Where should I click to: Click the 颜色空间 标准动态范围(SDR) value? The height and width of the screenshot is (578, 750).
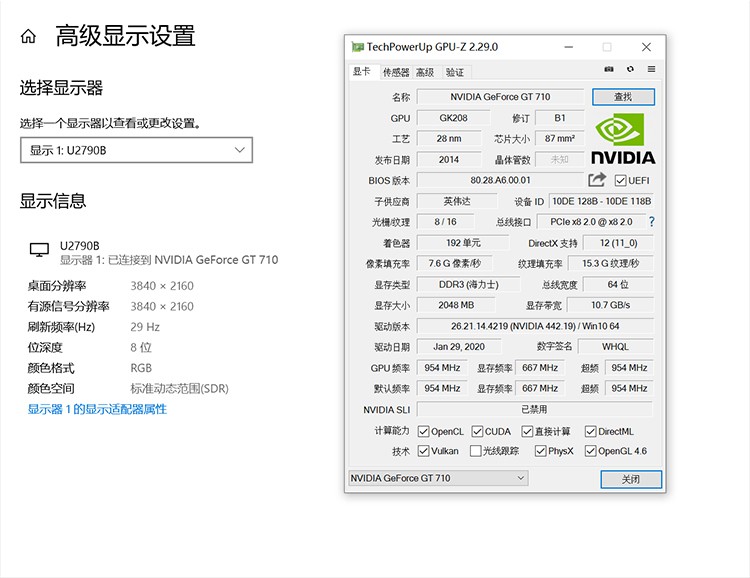[179, 389]
